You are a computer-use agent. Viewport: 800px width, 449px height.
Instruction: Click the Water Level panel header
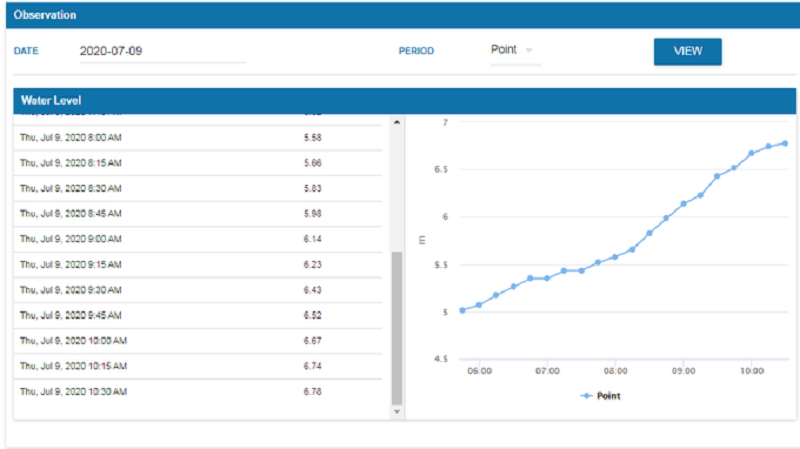click(x=400, y=101)
